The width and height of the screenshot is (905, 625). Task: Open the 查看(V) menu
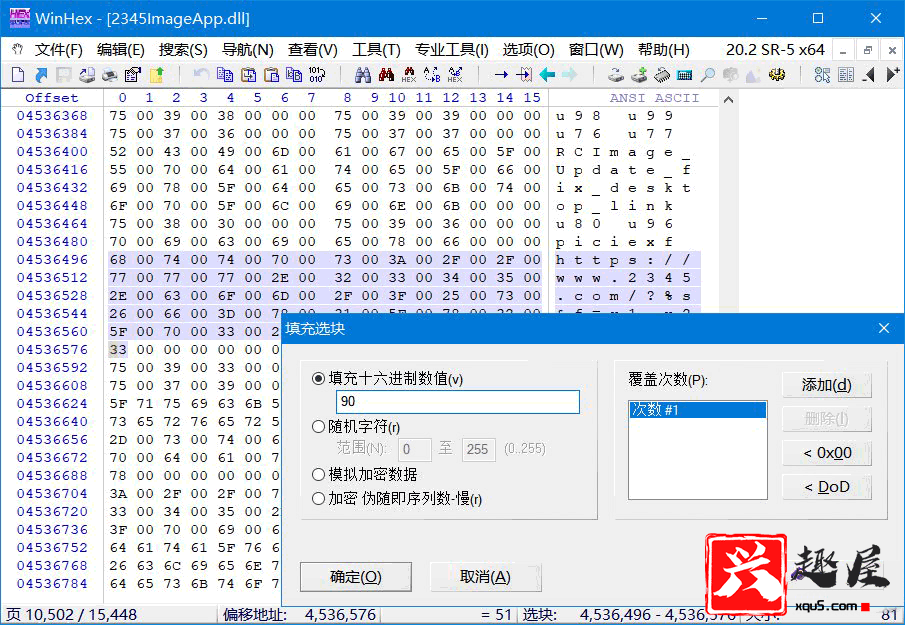[313, 50]
